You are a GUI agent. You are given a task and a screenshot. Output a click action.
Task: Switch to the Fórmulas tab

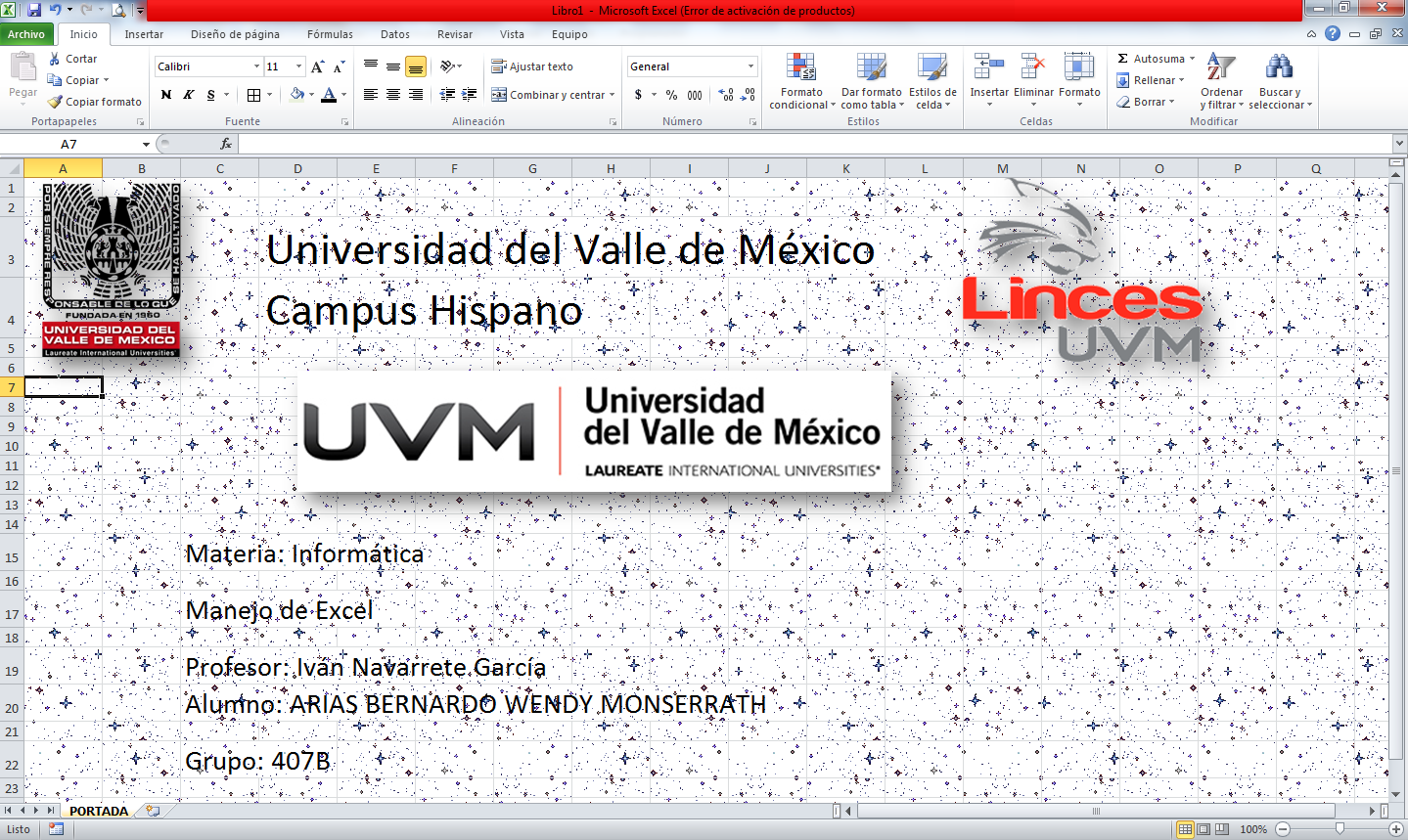point(330,34)
